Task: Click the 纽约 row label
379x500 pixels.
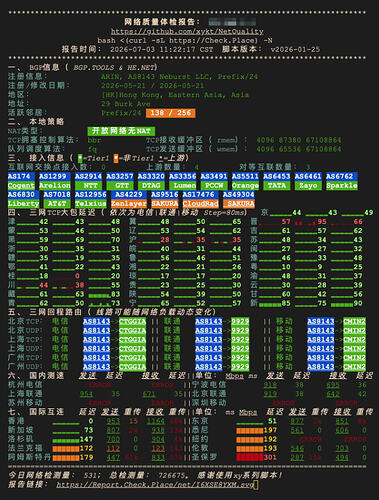Action: click(200, 439)
